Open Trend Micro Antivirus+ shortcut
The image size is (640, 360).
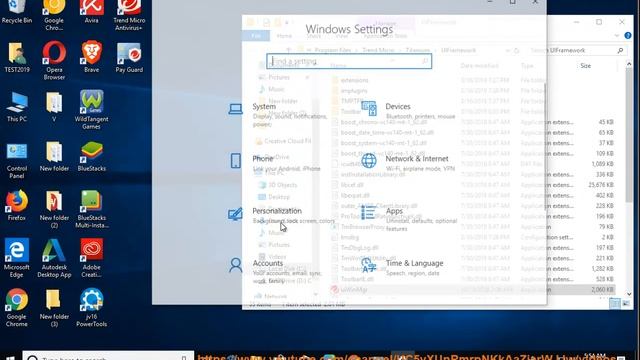click(129, 15)
